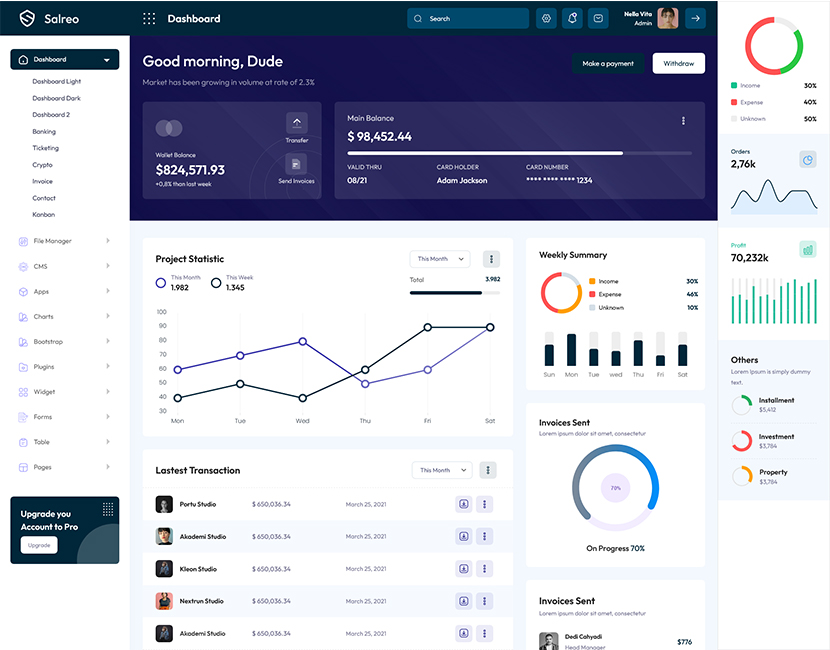Open the messages envelope icon in header

598,18
